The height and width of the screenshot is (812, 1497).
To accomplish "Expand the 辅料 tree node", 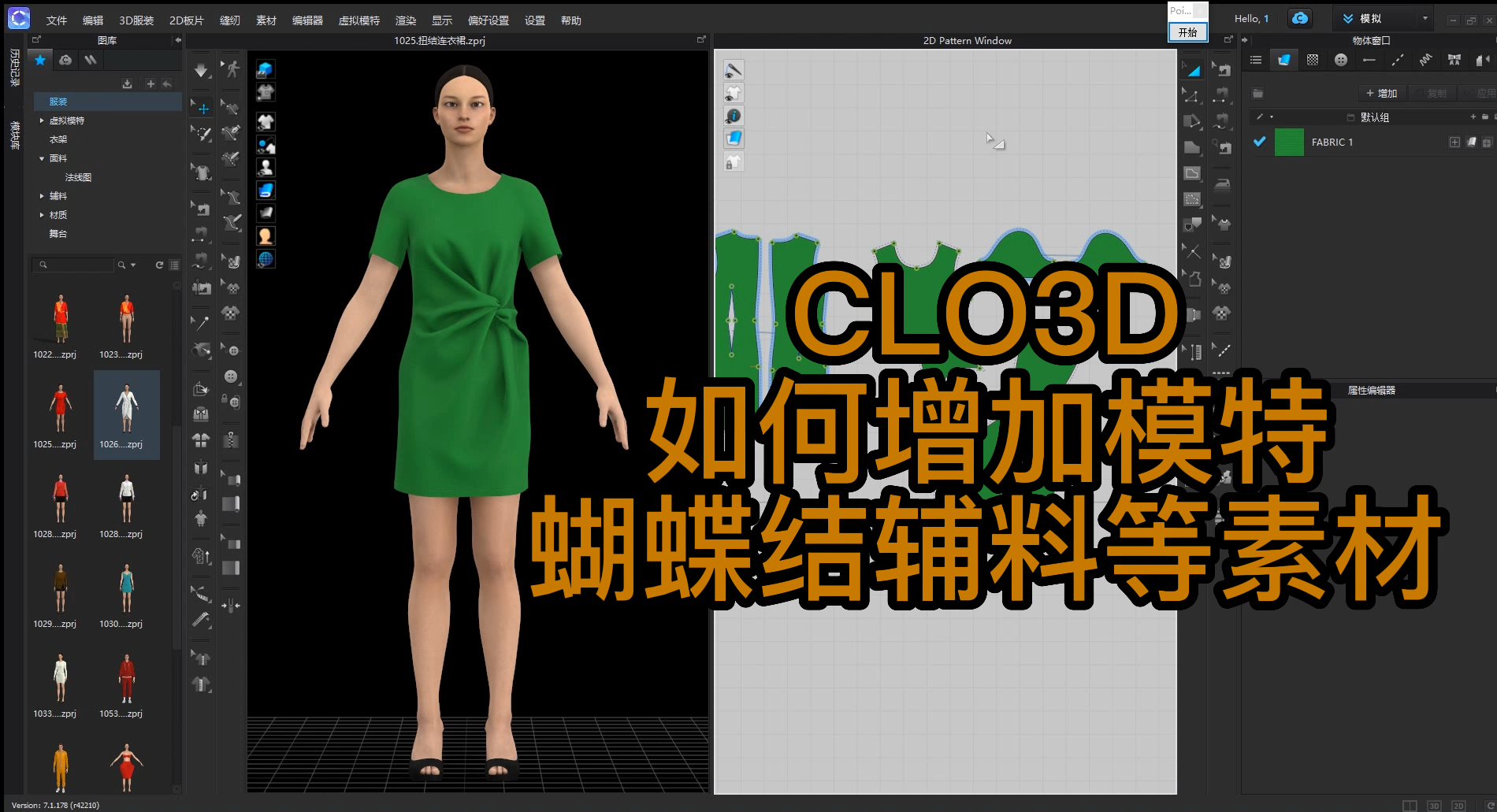I will 42,196.
